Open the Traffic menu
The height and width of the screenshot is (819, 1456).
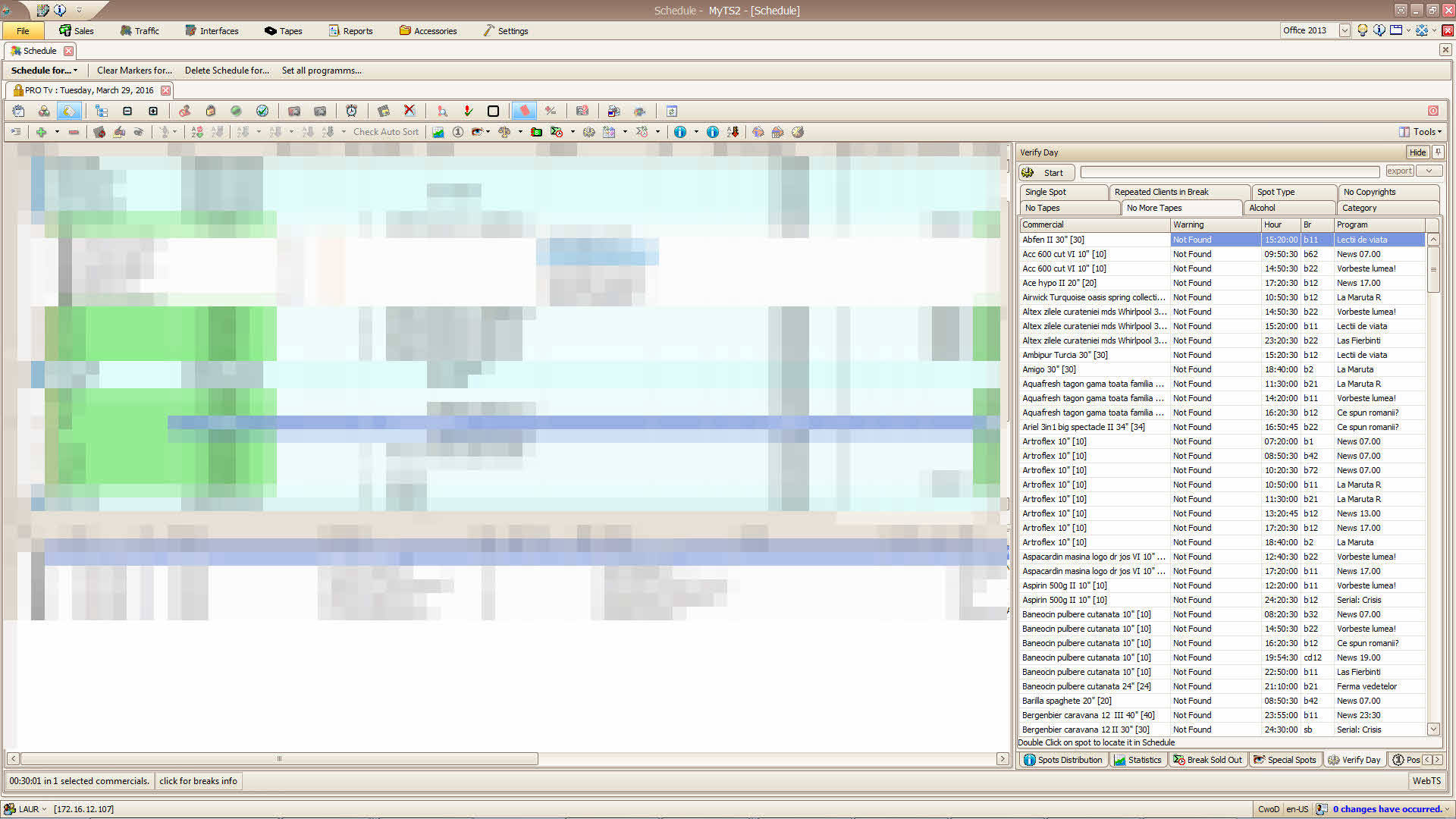click(x=140, y=31)
